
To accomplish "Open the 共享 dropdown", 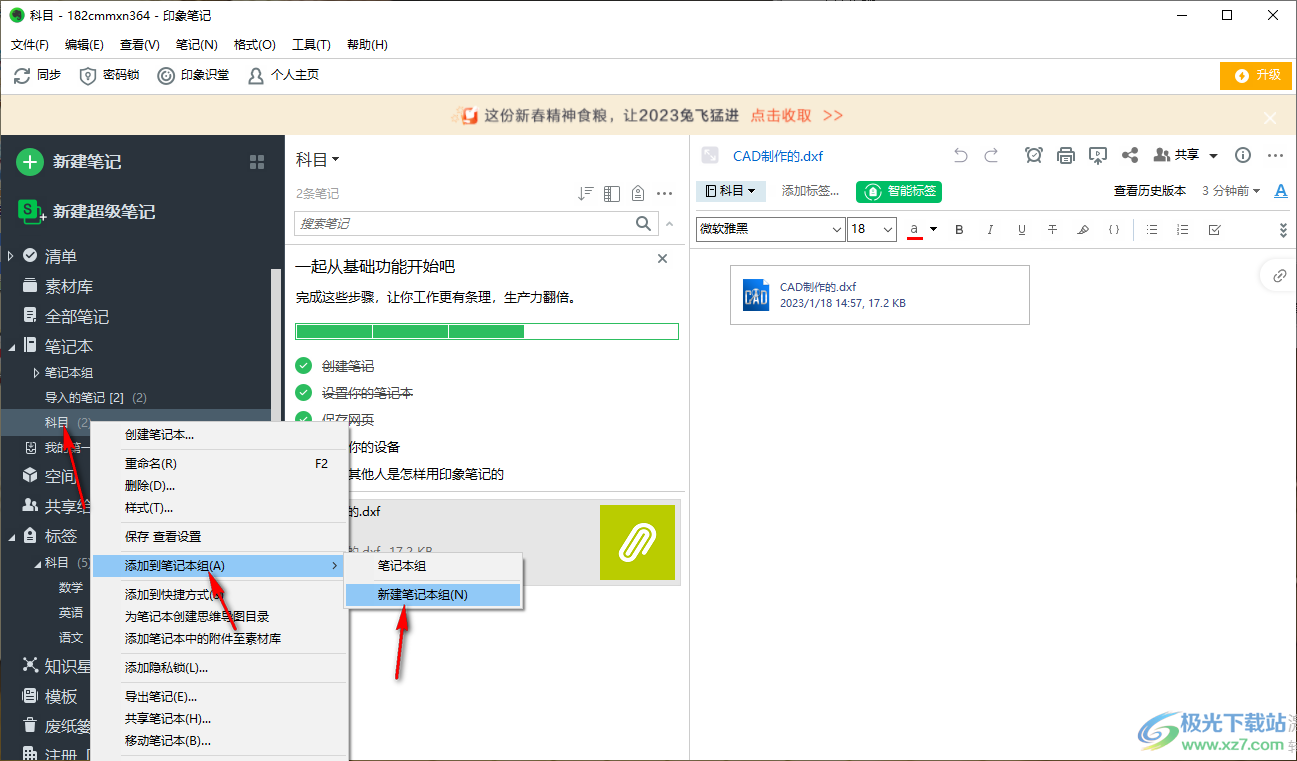I will 1186,155.
